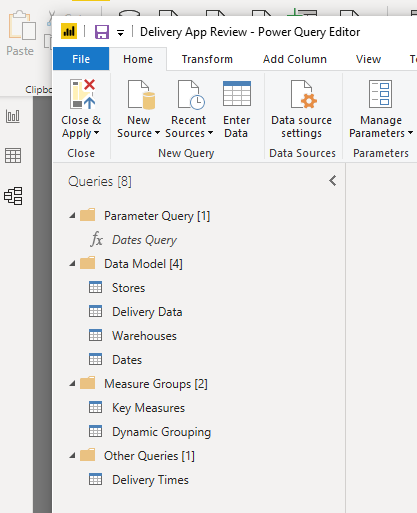Image resolution: width=417 pixels, height=513 pixels.
Task: Open the File tab
Action: pyautogui.click(x=81, y=59)
